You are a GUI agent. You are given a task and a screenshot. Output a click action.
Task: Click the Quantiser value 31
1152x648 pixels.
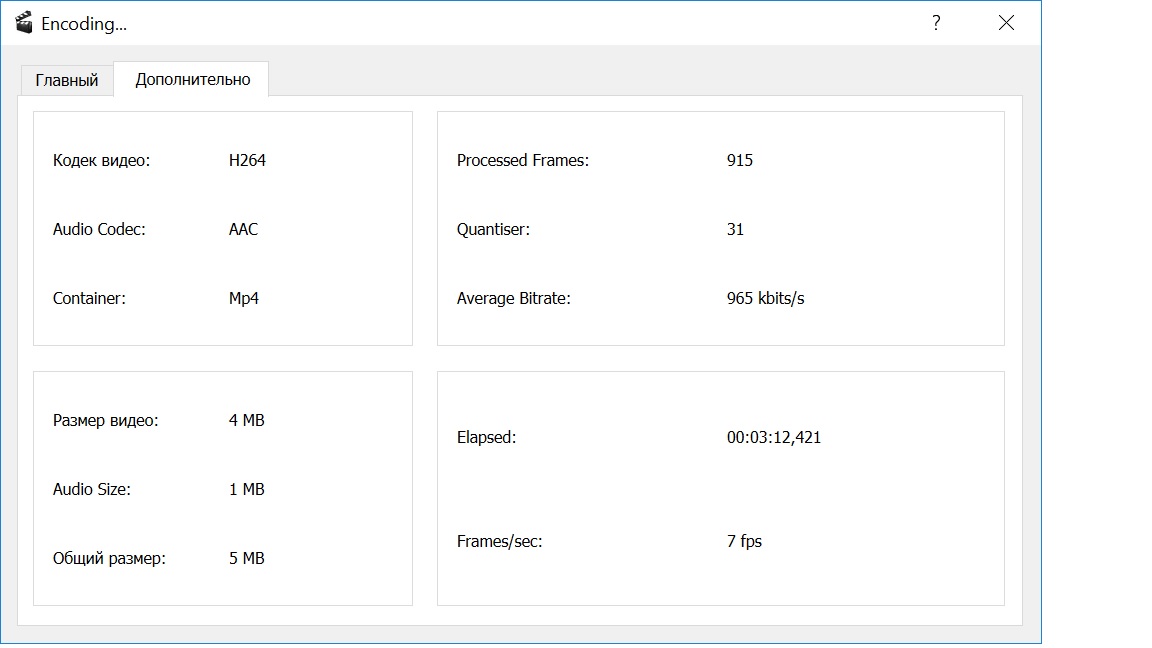point(735,229)
